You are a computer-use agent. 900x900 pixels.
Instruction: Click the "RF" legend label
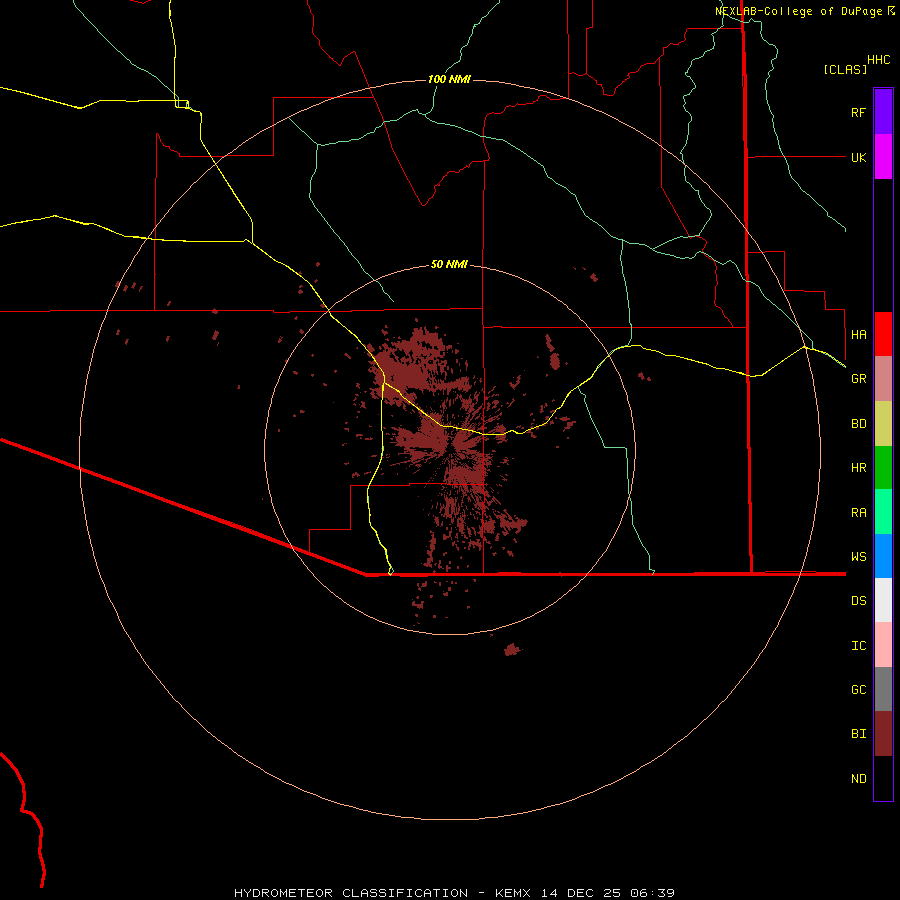pos(858,112)
